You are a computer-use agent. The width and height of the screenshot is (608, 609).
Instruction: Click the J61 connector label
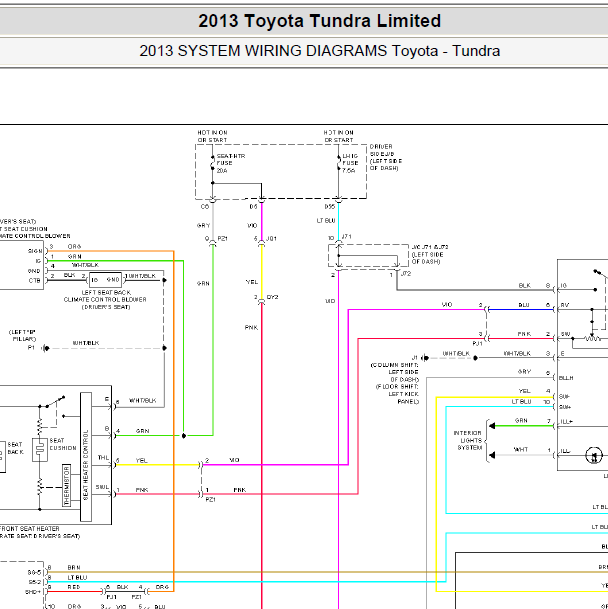click(272, 239)
